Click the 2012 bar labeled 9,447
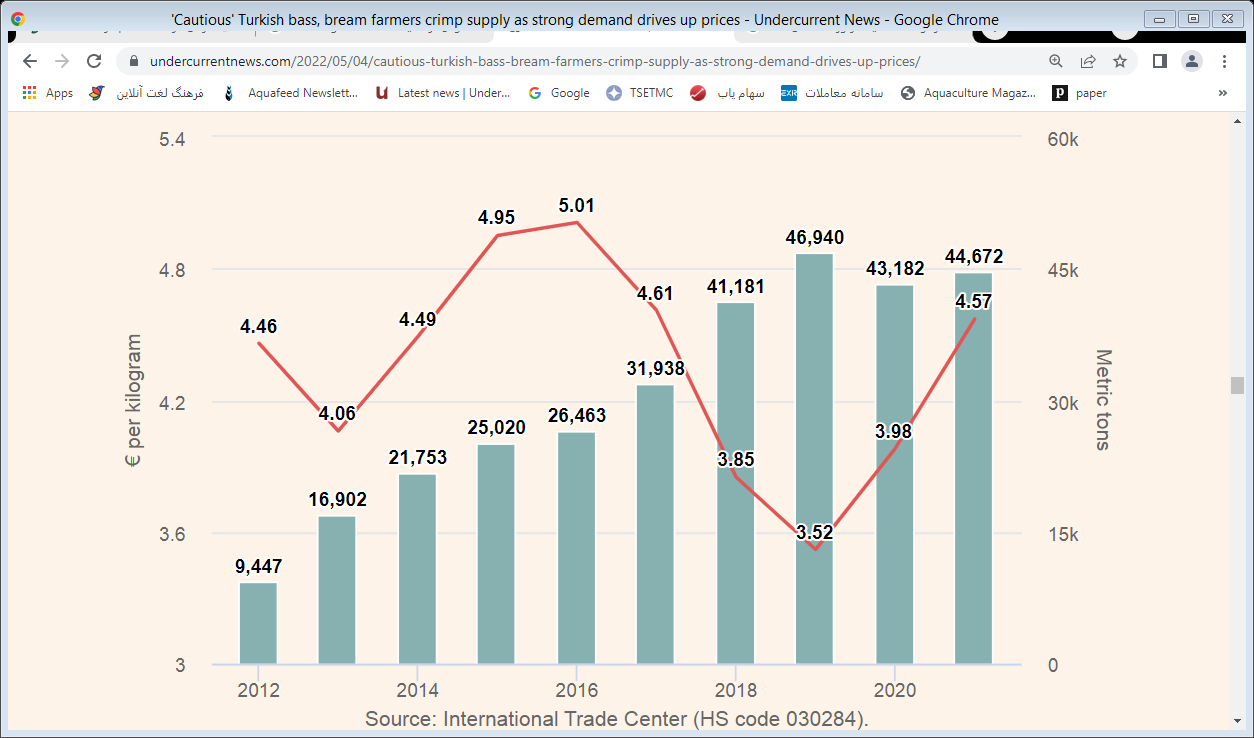 (258, 623)
